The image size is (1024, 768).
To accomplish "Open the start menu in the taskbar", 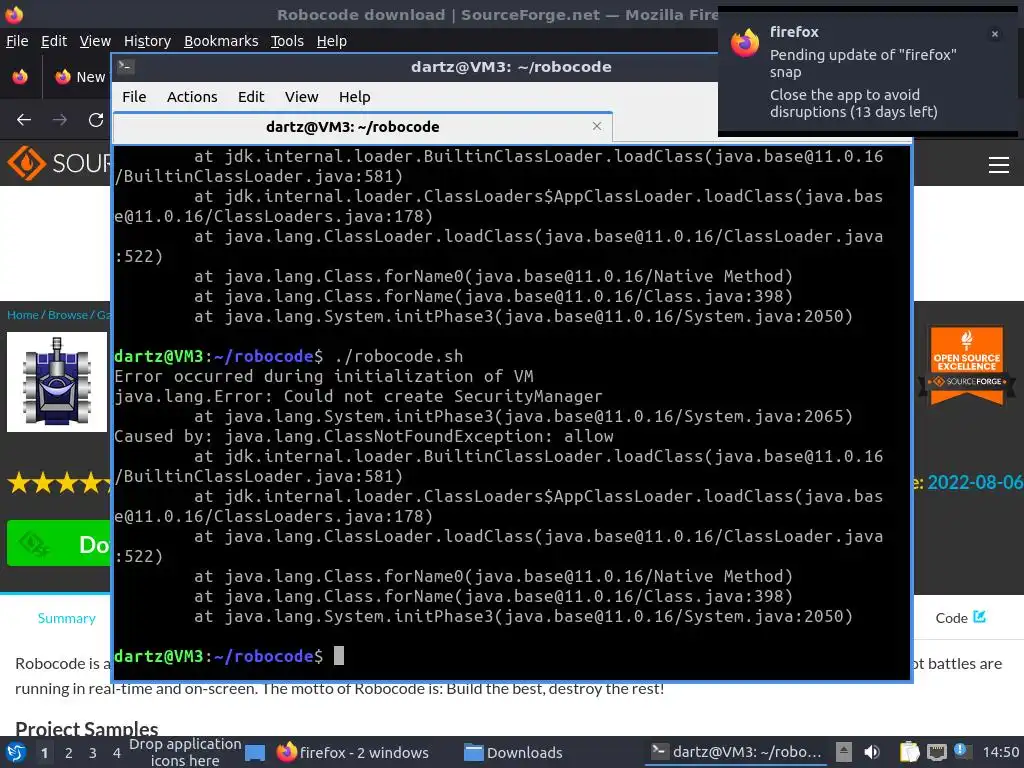I will click(16, 752).
